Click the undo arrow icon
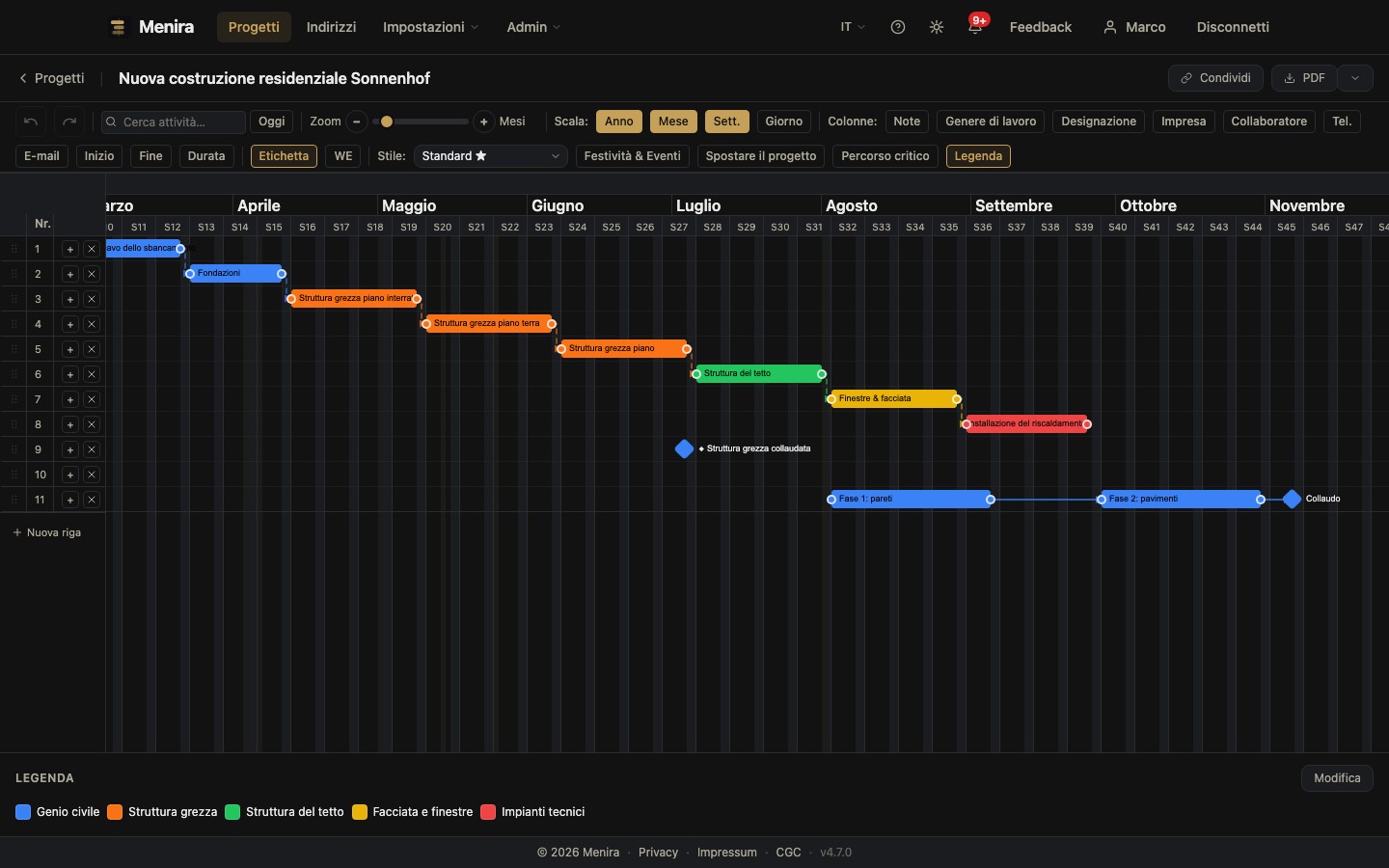The image size is (1389, 868). (x=31, y=122)
